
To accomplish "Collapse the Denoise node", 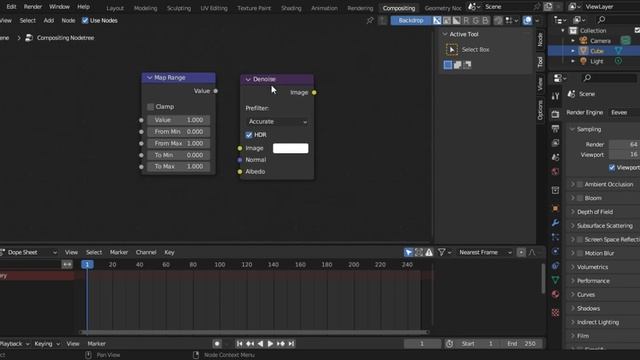I will click(x=248, y=79).
